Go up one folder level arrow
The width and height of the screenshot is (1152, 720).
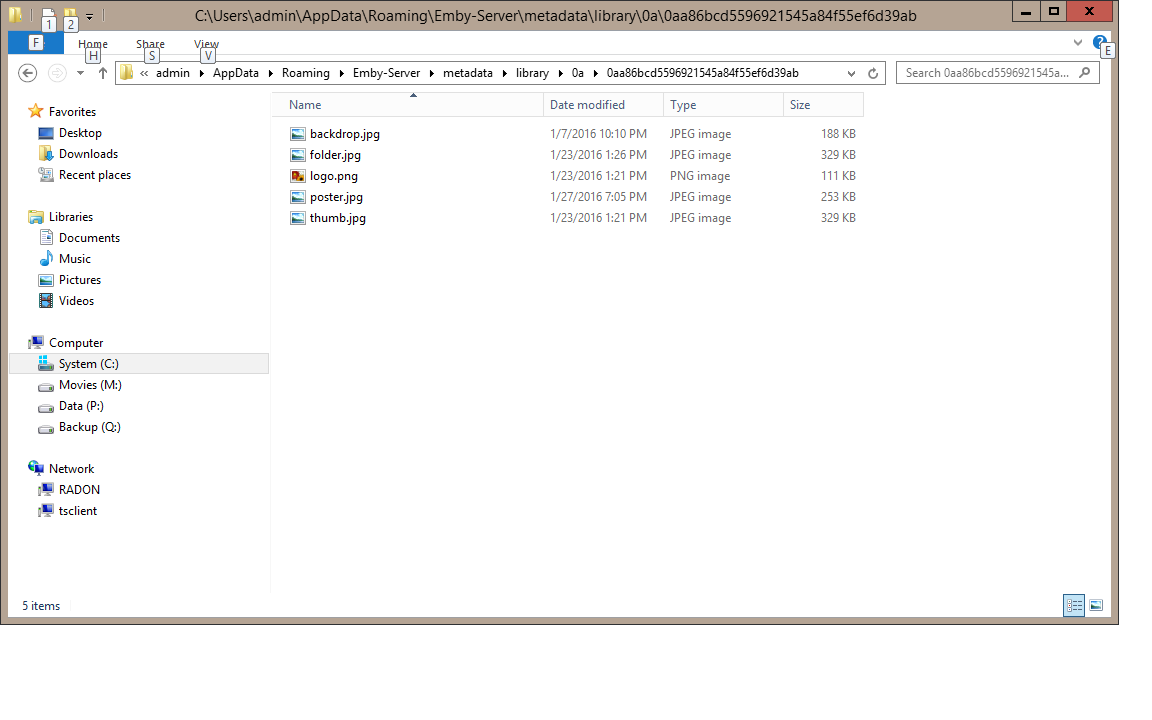coord(103,73)
